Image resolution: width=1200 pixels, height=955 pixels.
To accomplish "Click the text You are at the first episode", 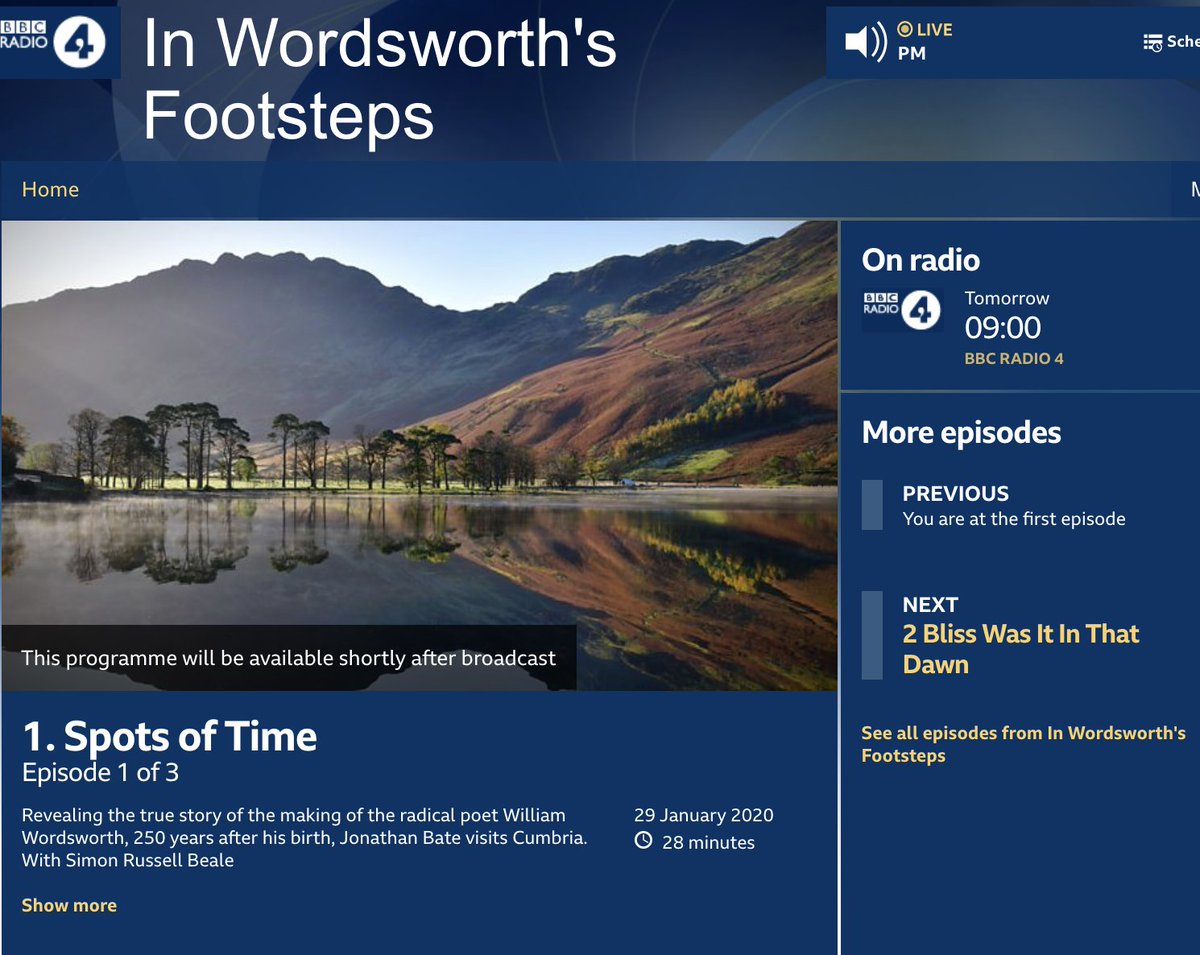I will click(x=1014, y=519).
